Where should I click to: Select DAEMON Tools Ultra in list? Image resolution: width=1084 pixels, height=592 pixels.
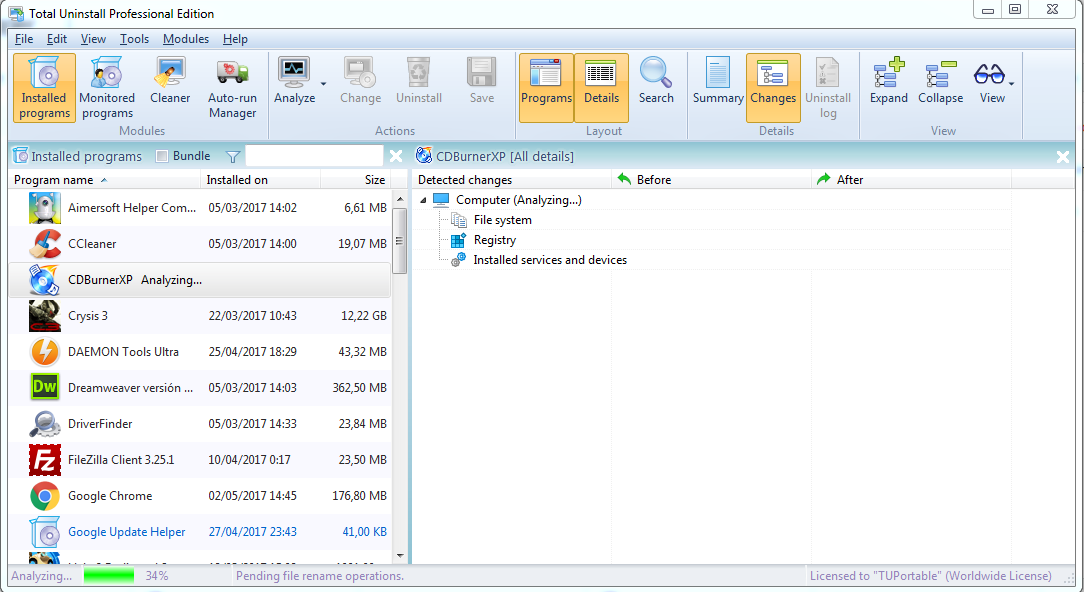click(200, 351)
